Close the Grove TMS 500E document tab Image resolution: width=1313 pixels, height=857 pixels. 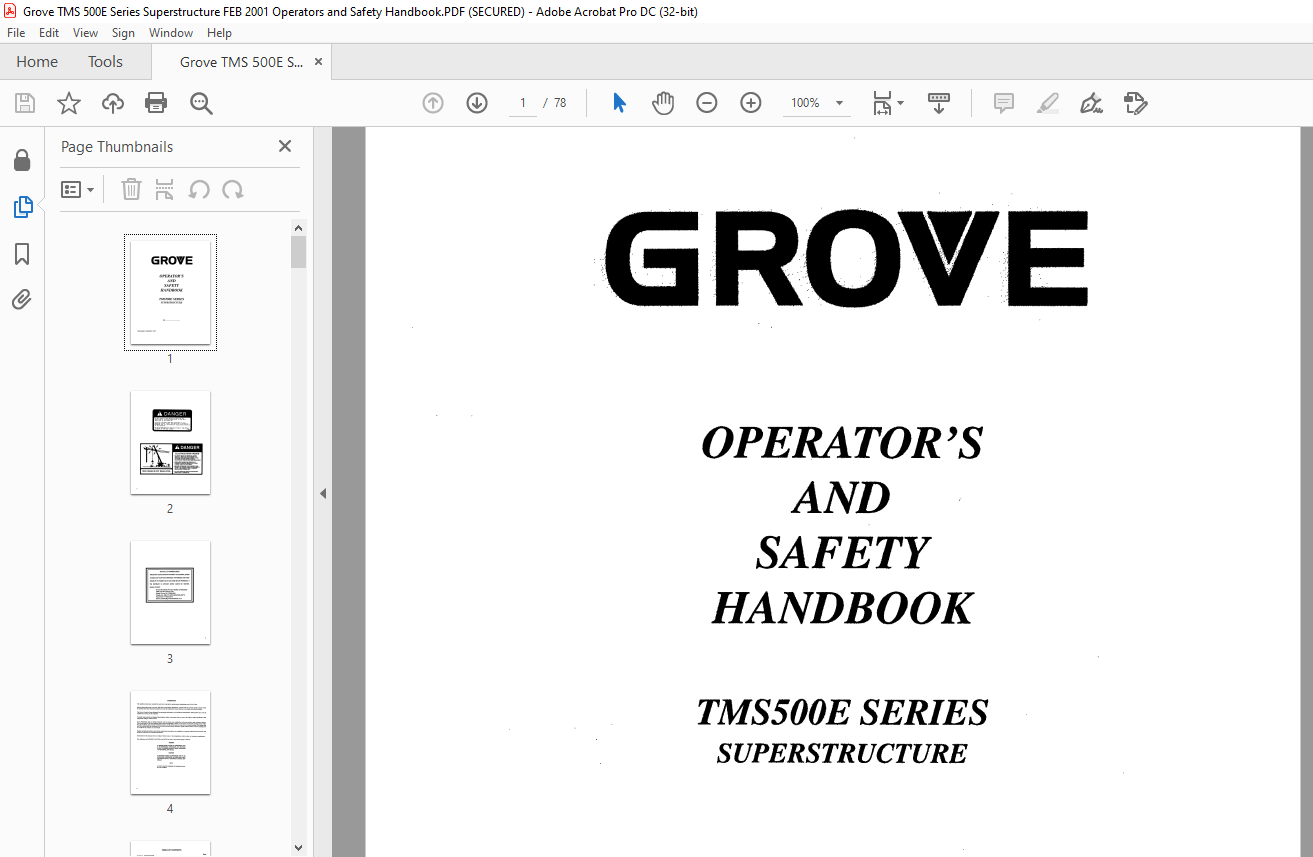tap(318, 62)
